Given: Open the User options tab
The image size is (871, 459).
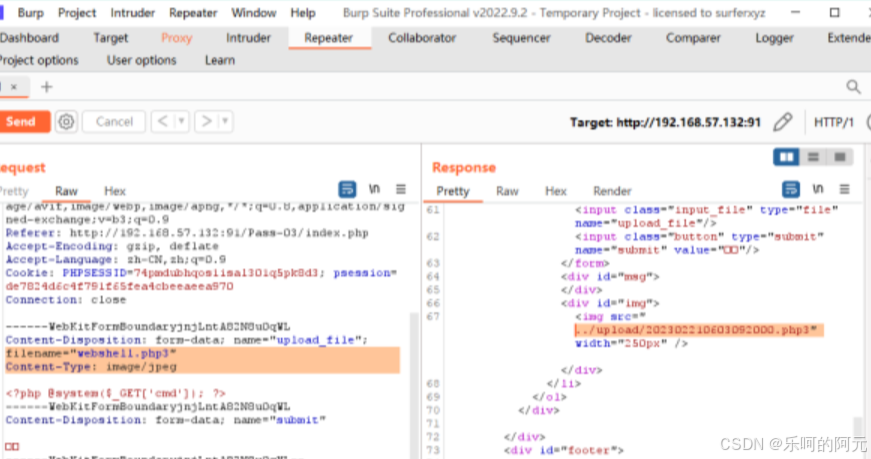Looking at the screenshot, I should 141,60.
